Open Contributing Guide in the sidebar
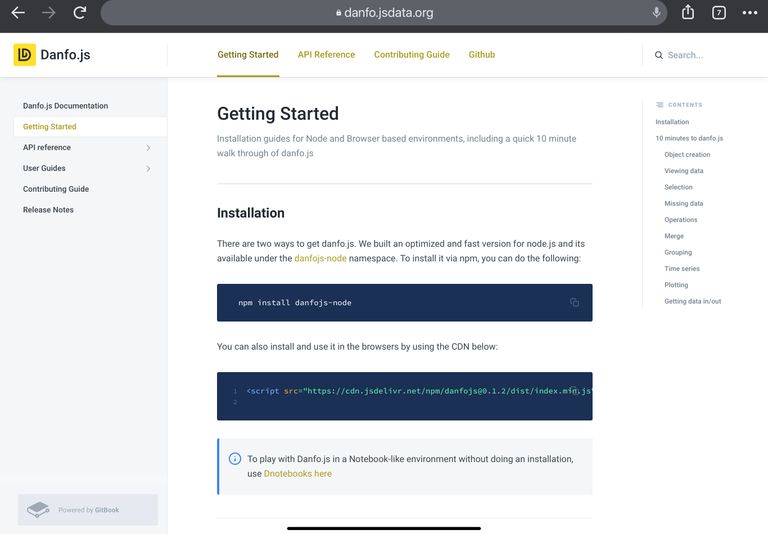Screen dimensions: 768x534 (56, 189)
